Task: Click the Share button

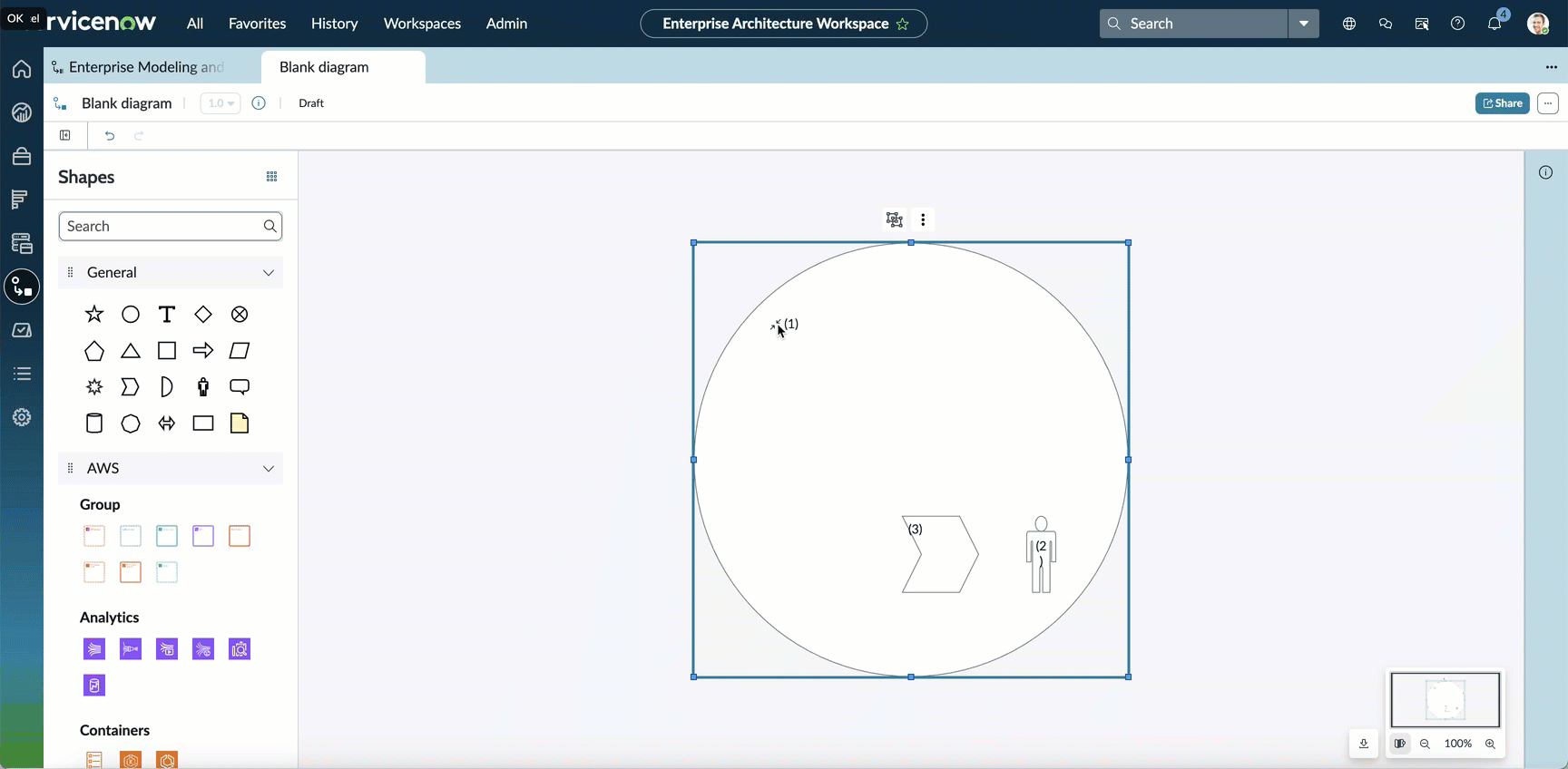Action: point(1503,103)
